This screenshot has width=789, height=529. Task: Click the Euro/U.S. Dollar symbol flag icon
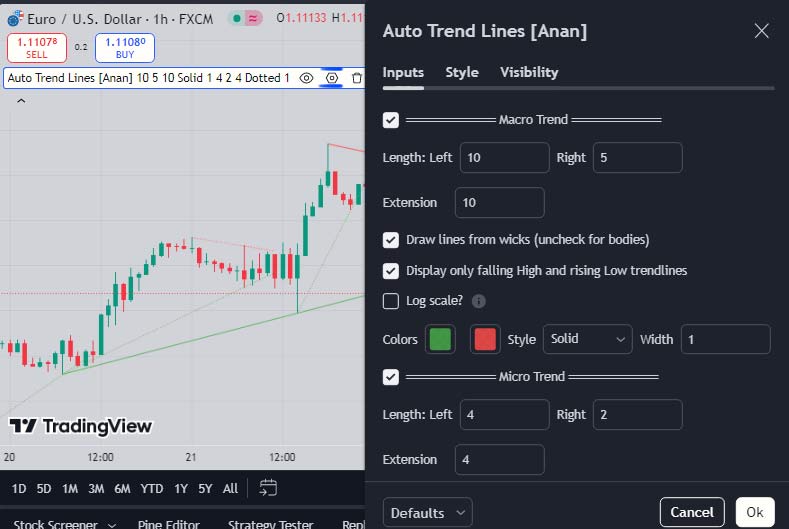click(15, 19)
